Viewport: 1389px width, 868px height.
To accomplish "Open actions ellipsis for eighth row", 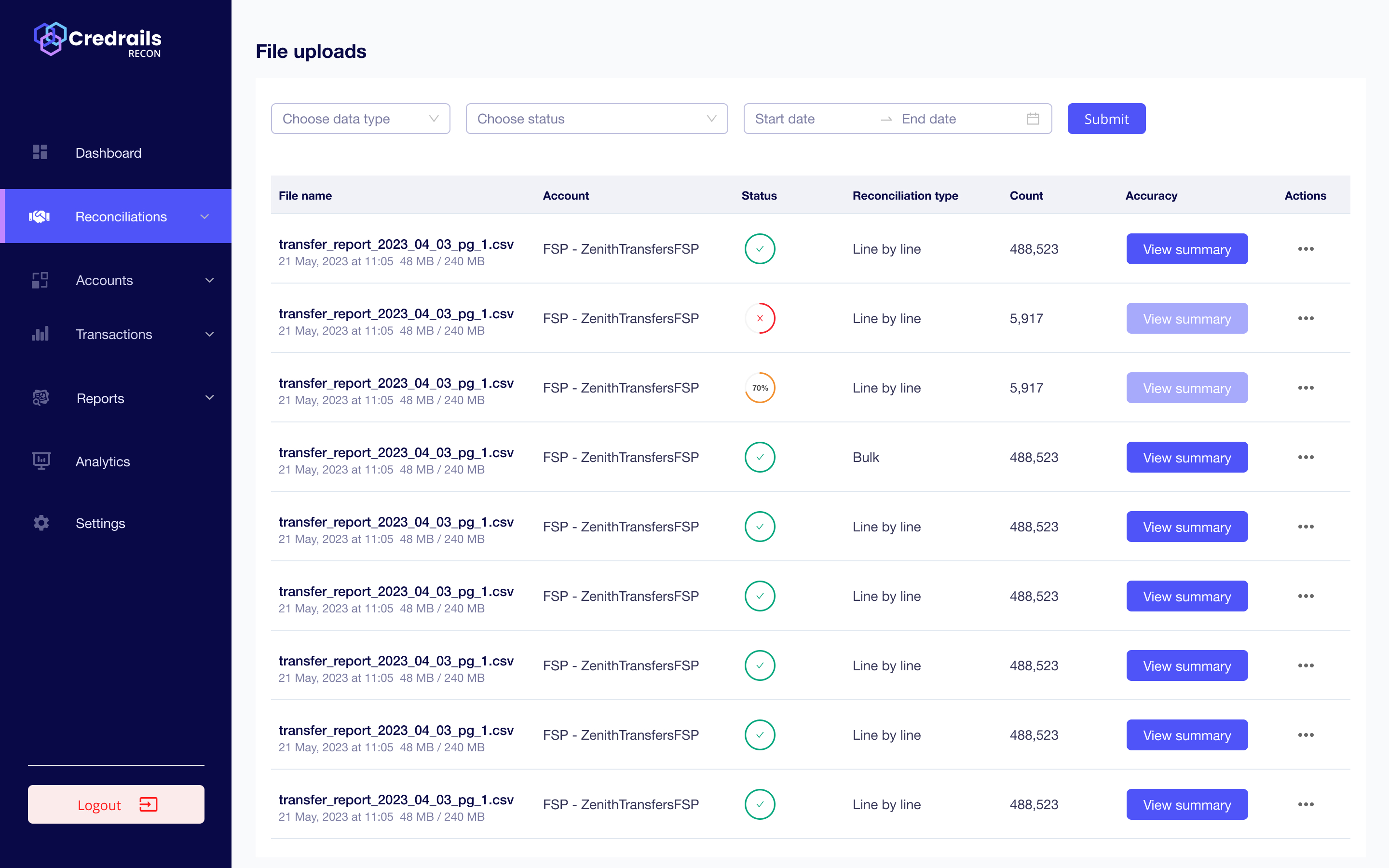I will pyautogui.click(x=1306, y=735).
